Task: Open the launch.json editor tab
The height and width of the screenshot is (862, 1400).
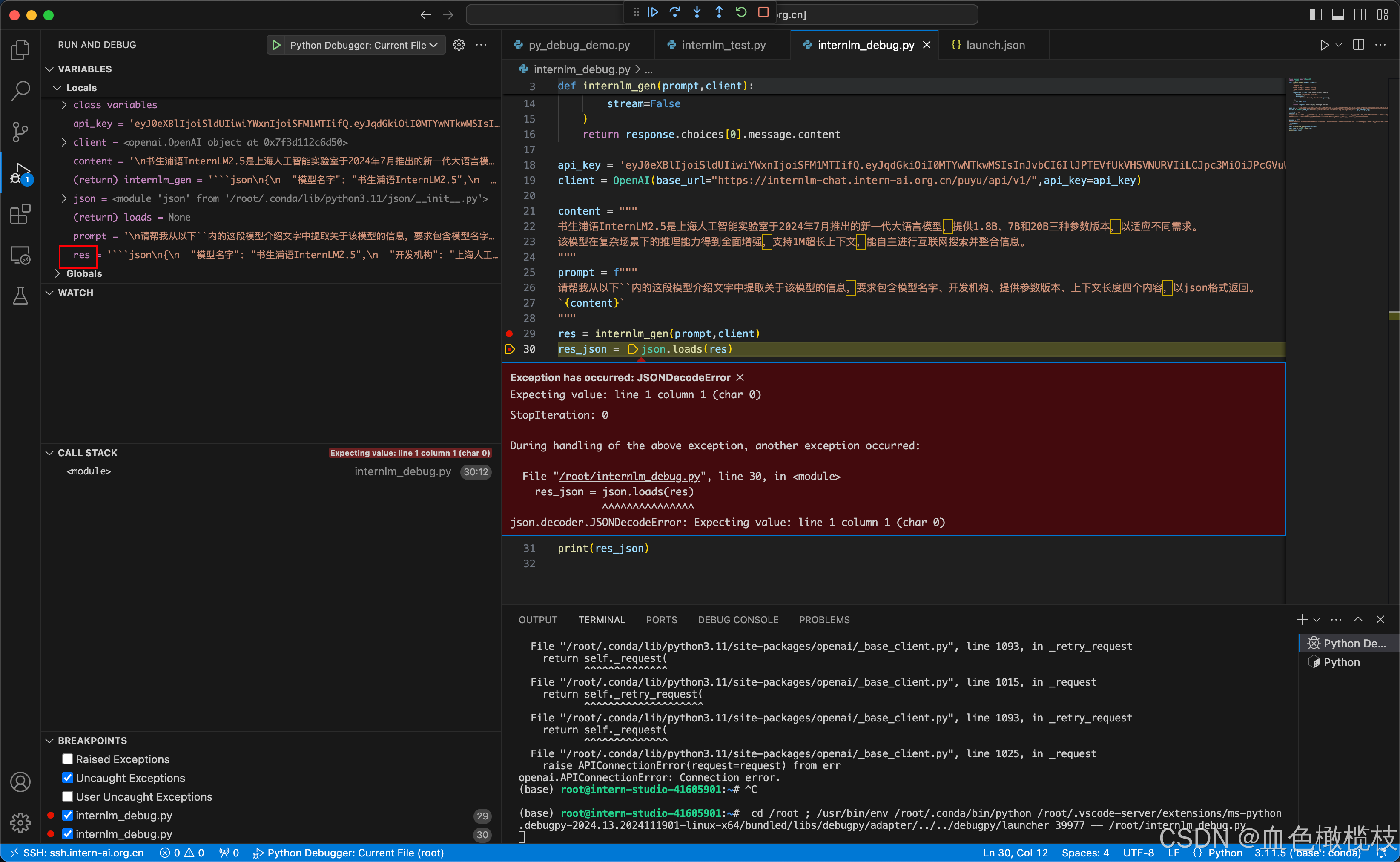Action: [x=995, y=45]
